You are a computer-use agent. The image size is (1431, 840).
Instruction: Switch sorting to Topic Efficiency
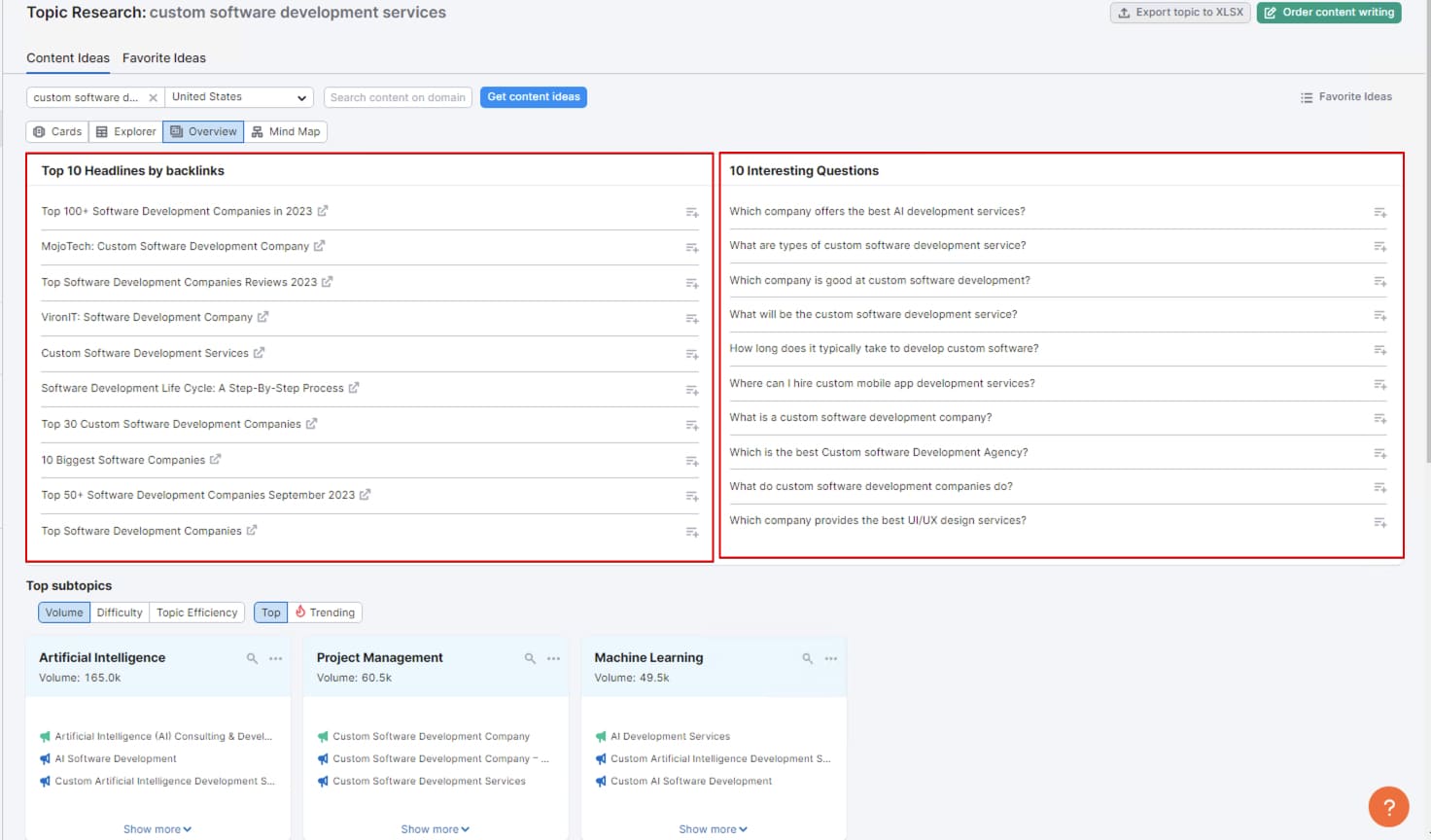pyautogui.click(x=196, y=612)
